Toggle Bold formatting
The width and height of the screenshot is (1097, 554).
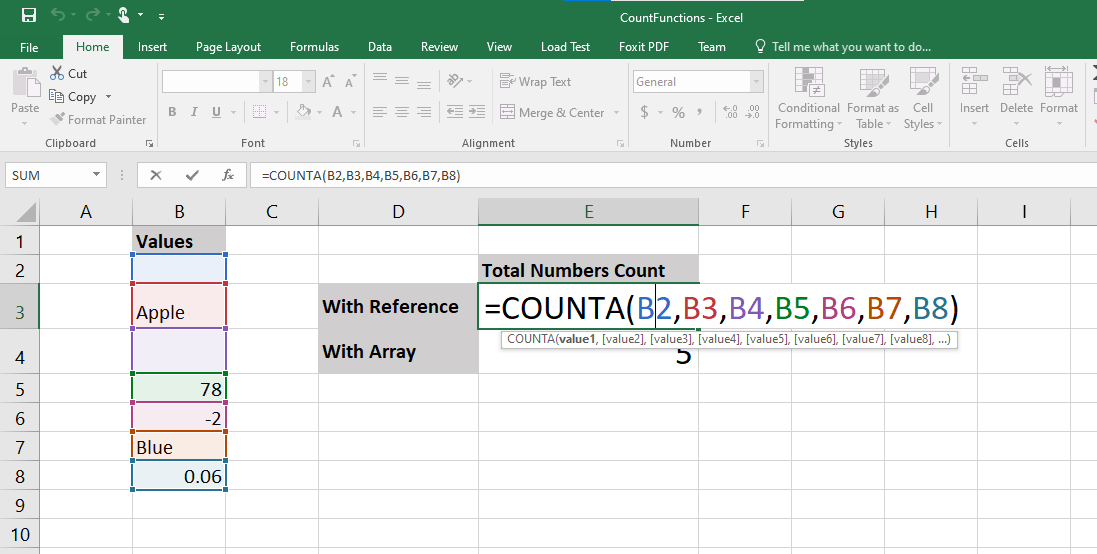172,112
